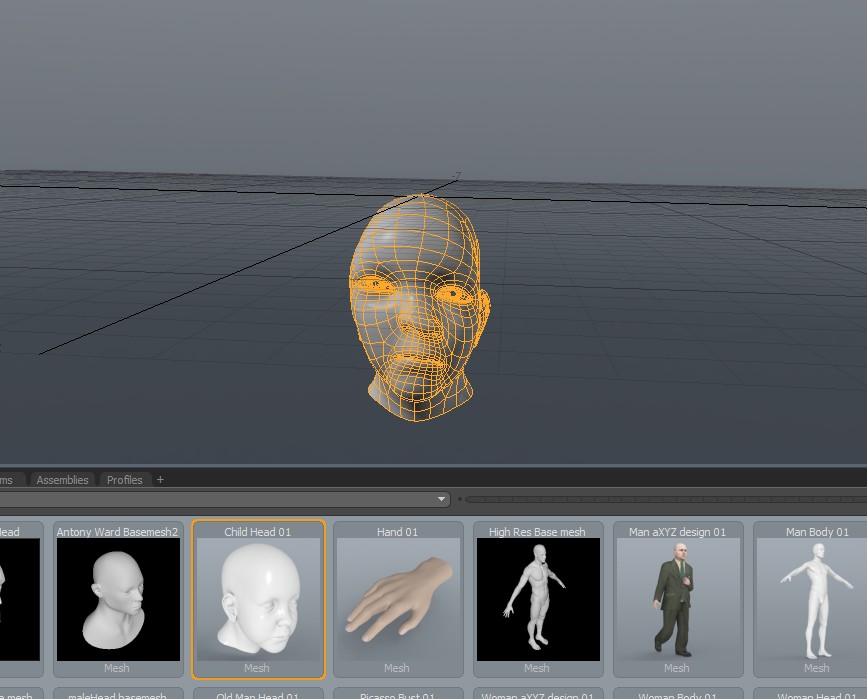Select the maleHead basemesh label

coord(117,695)
